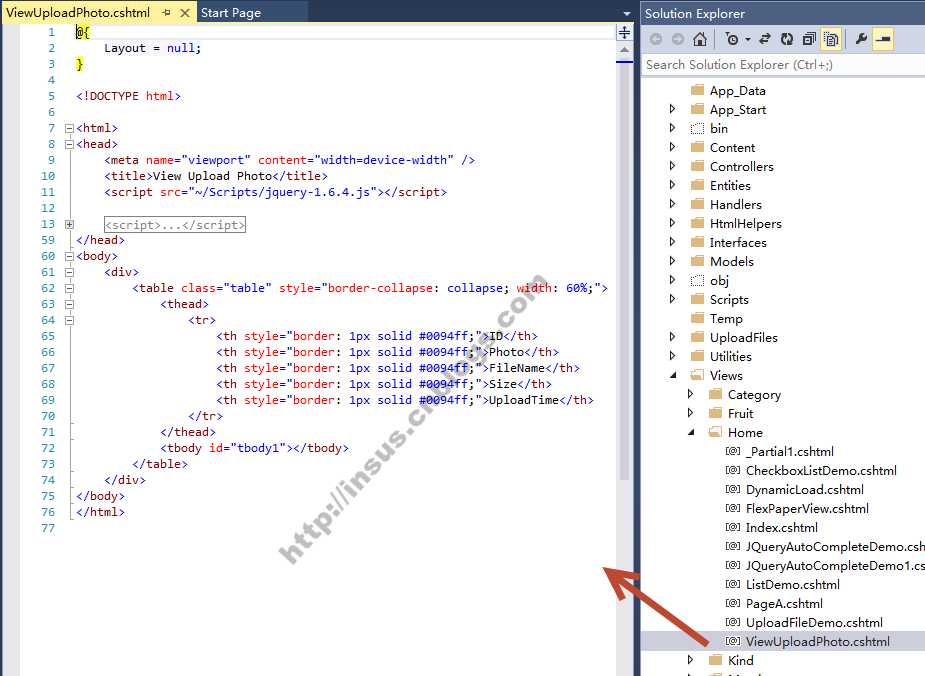Open DynamicLoad.cshtml file
Screen dimensions: 925x676
pos(805,490)
